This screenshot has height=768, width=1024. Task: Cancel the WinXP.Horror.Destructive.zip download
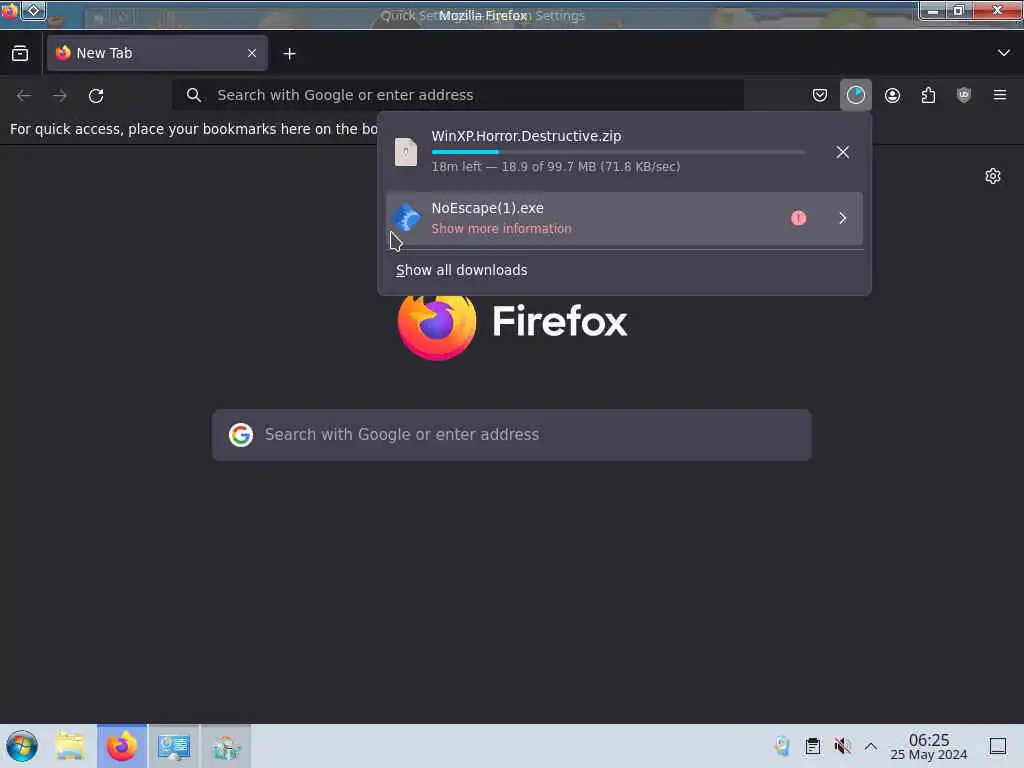click(842, 152)
